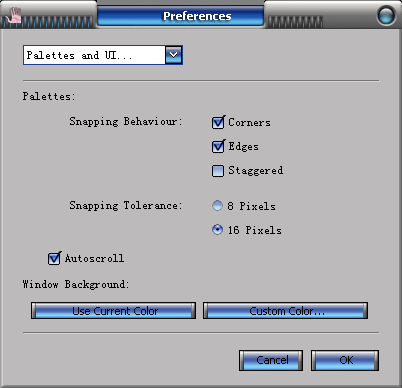Viewport: 402px width, 388px height.
Task: Click the pink hand icon in title bar
Action: coord(14,15)
